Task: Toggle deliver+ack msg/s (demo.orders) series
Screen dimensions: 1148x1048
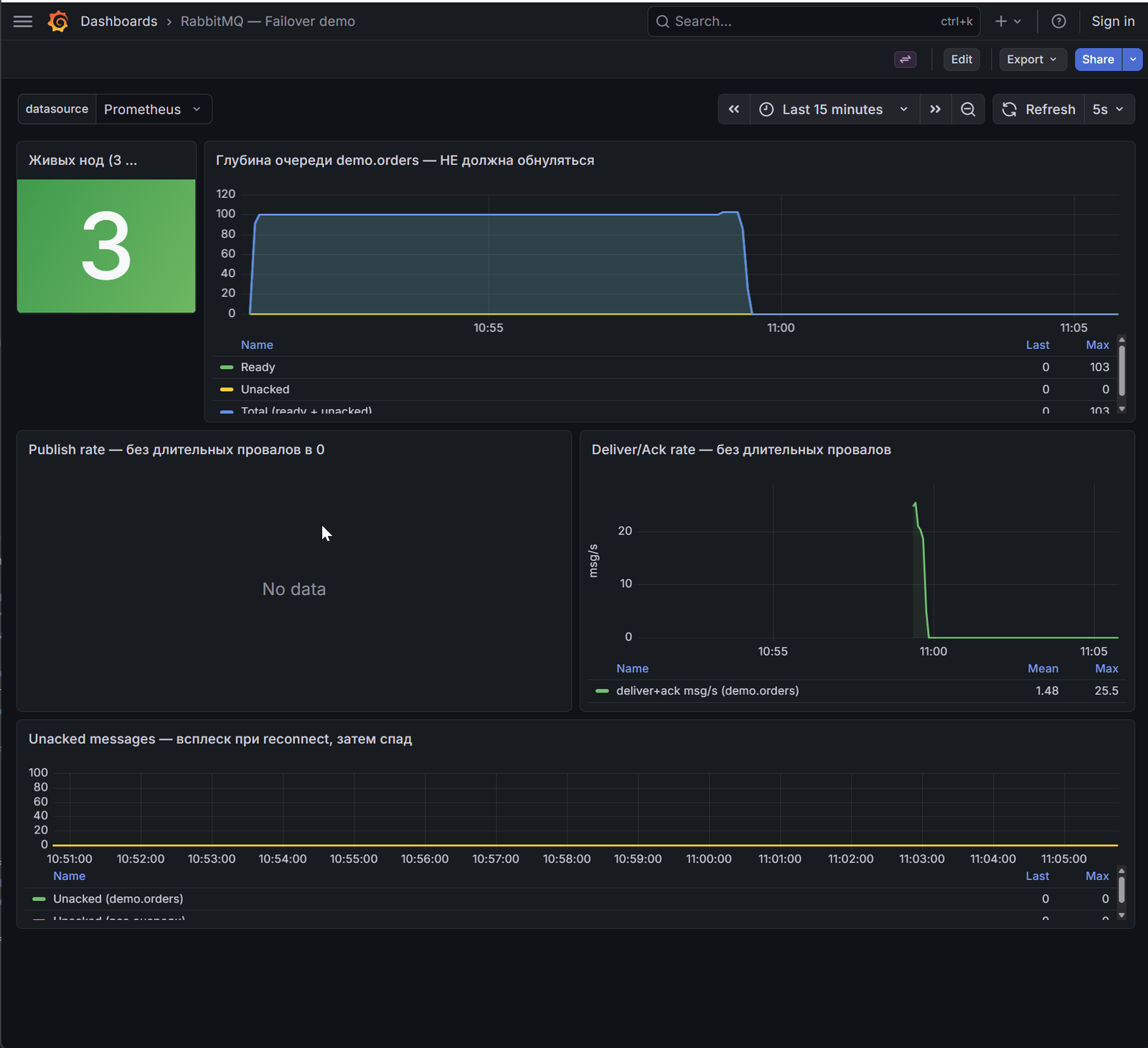Action: 707,691
